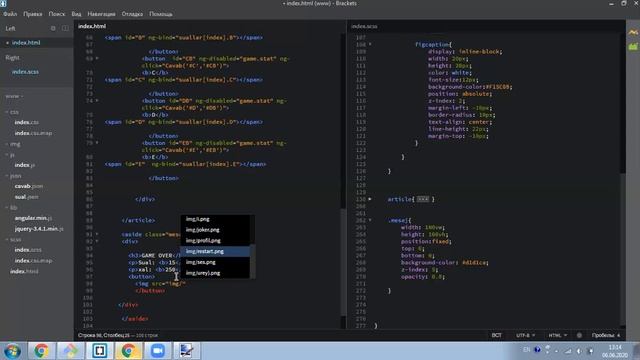Choose img/joker.png code hint
The width and height of the screenshot is (640, 360).
[215, 230]
